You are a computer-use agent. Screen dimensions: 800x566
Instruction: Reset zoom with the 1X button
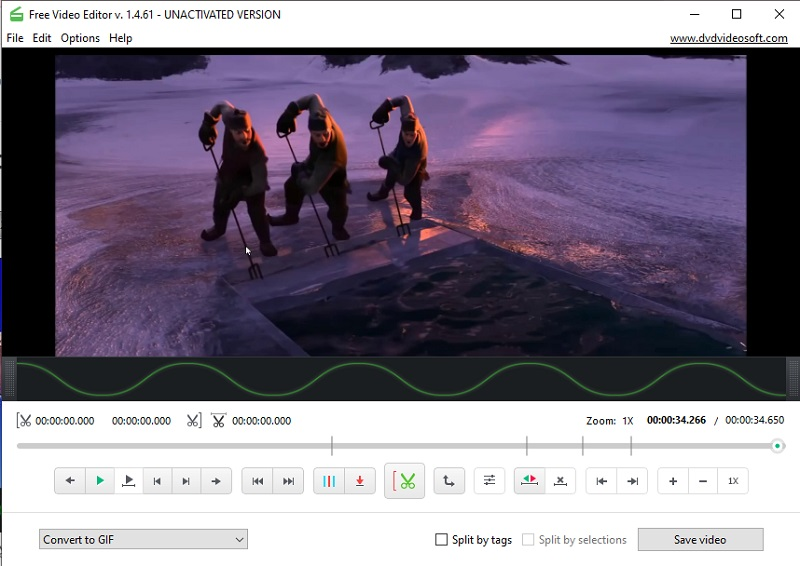pyautogui.click(x=733, y=481)
